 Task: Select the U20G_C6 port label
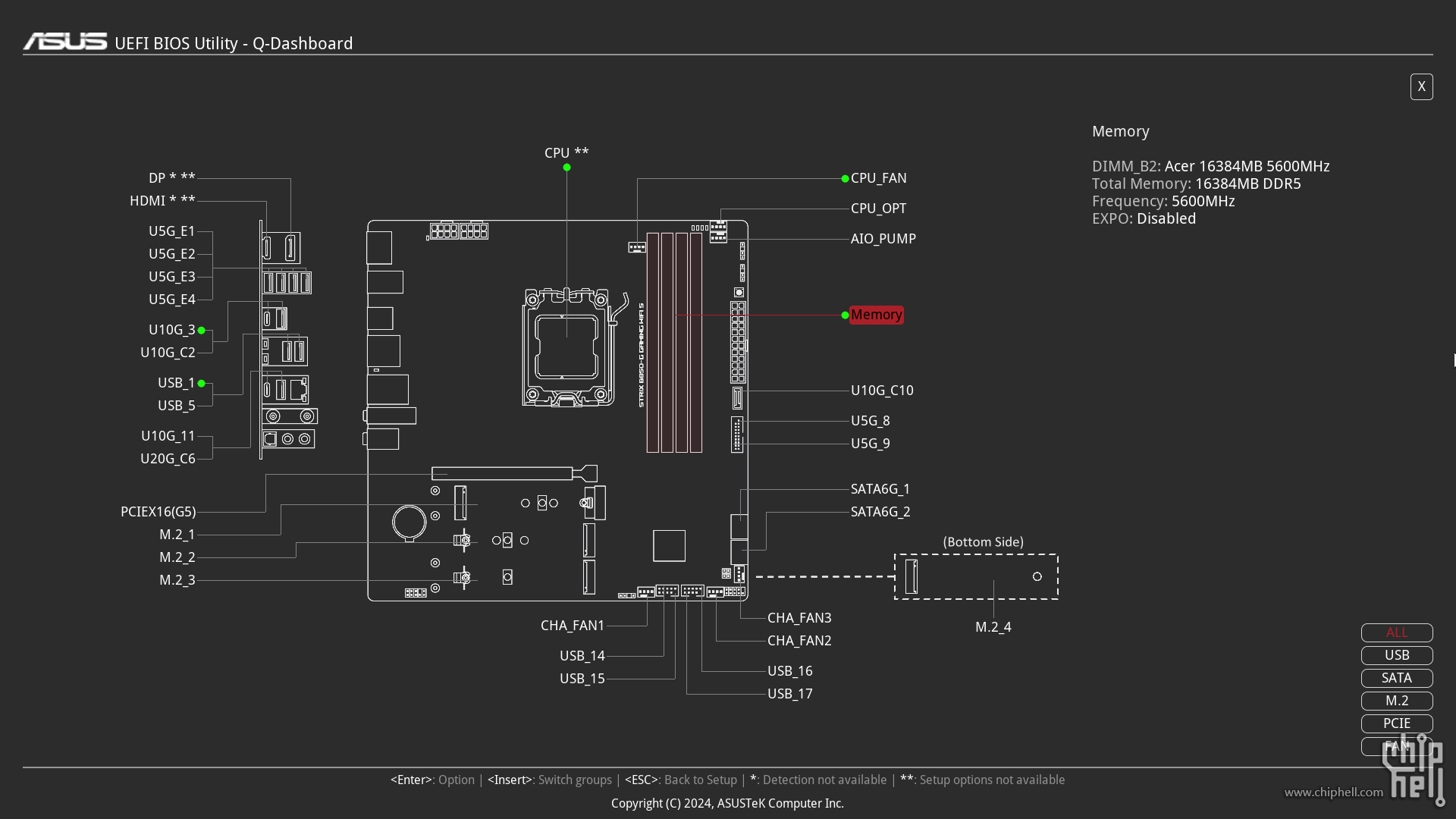[x=168, y=459]
